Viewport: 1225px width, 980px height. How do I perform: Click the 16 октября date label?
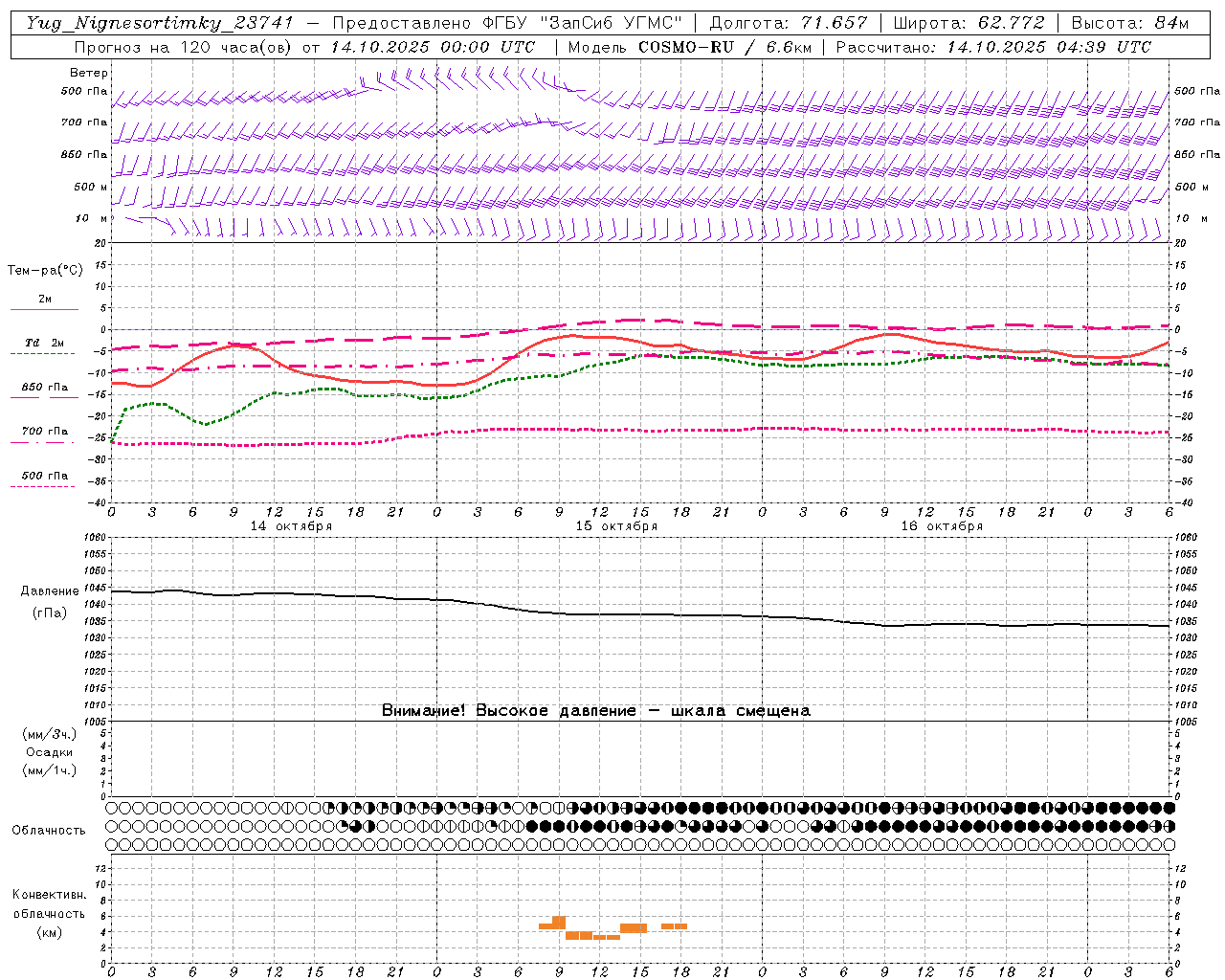pyautogui.click(x=942, y=526)
